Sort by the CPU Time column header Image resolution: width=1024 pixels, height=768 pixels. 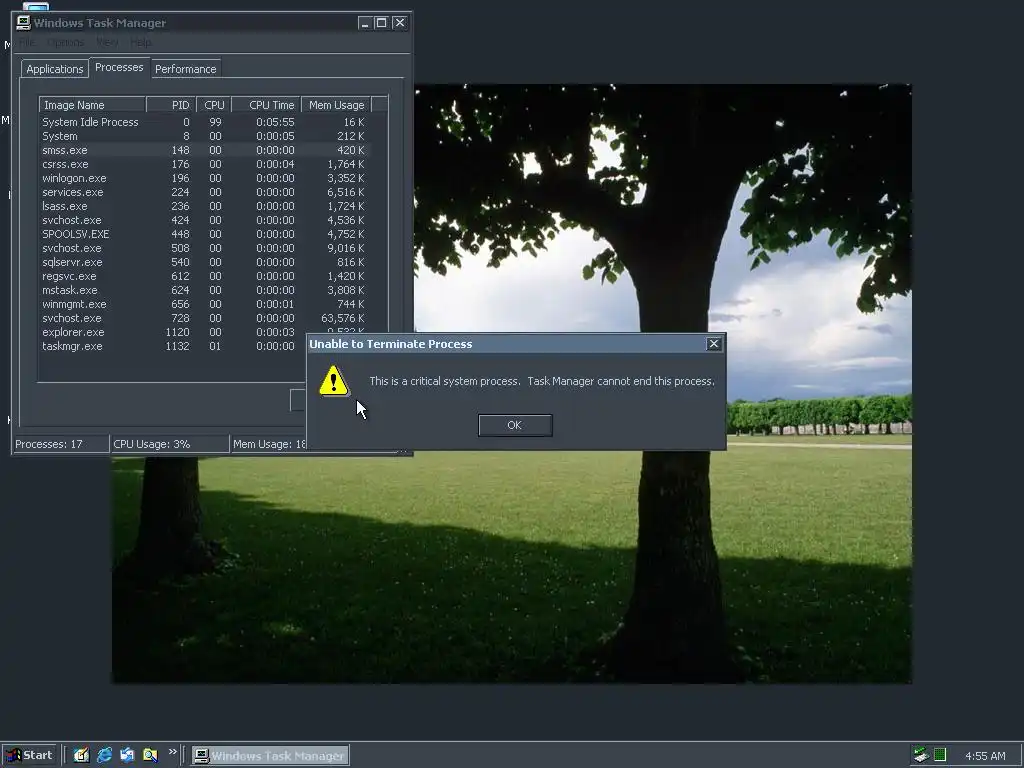pos(266,105)
